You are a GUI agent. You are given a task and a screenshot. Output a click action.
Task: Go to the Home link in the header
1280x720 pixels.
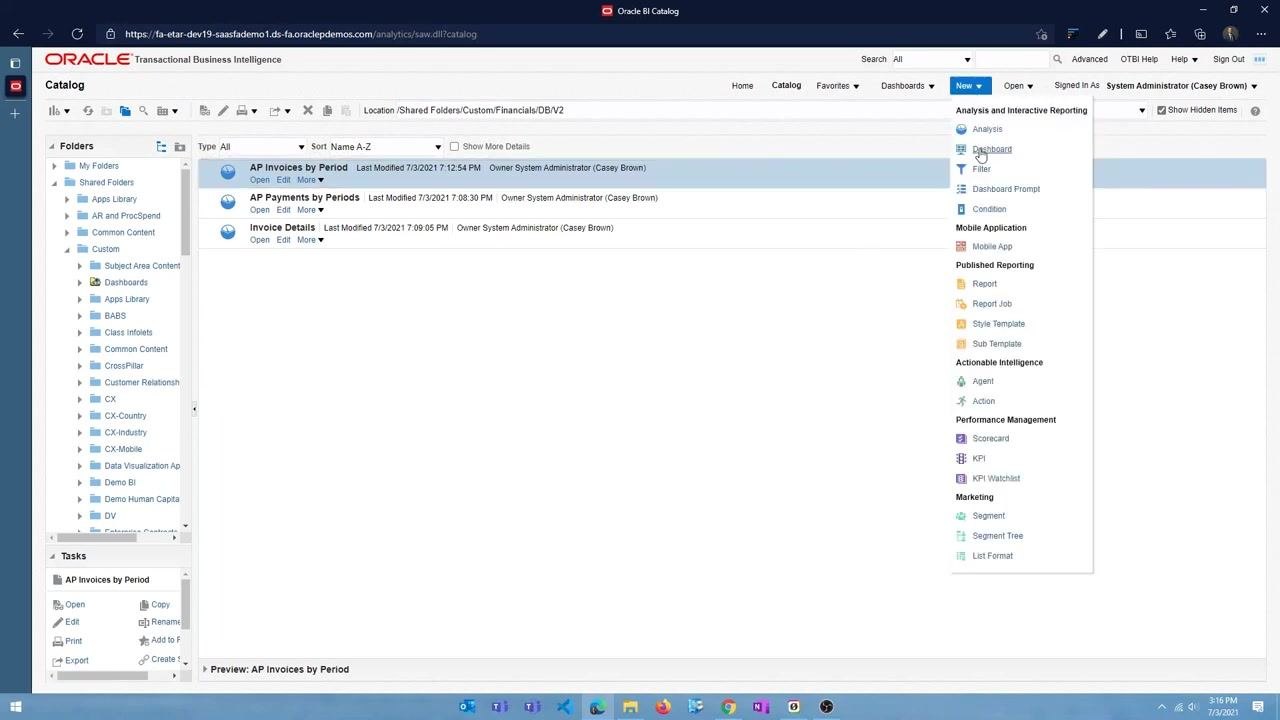point(742,86)
